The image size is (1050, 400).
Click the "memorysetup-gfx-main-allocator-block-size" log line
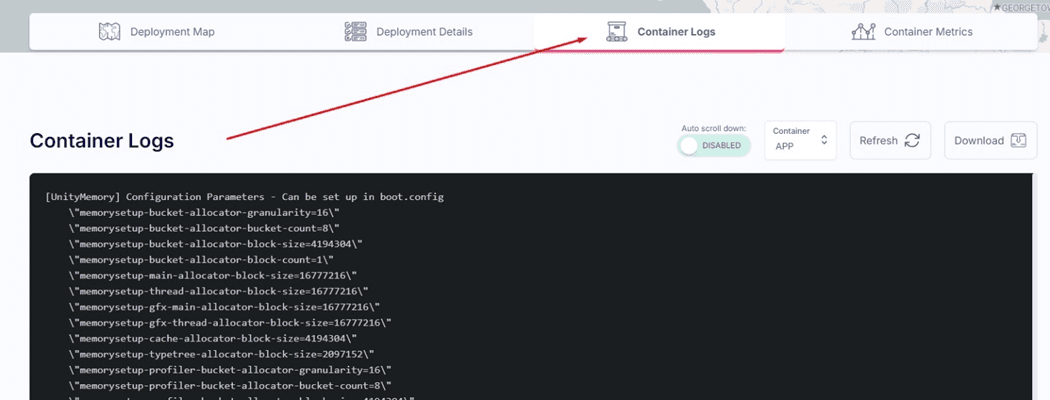(x=224, y=307)
